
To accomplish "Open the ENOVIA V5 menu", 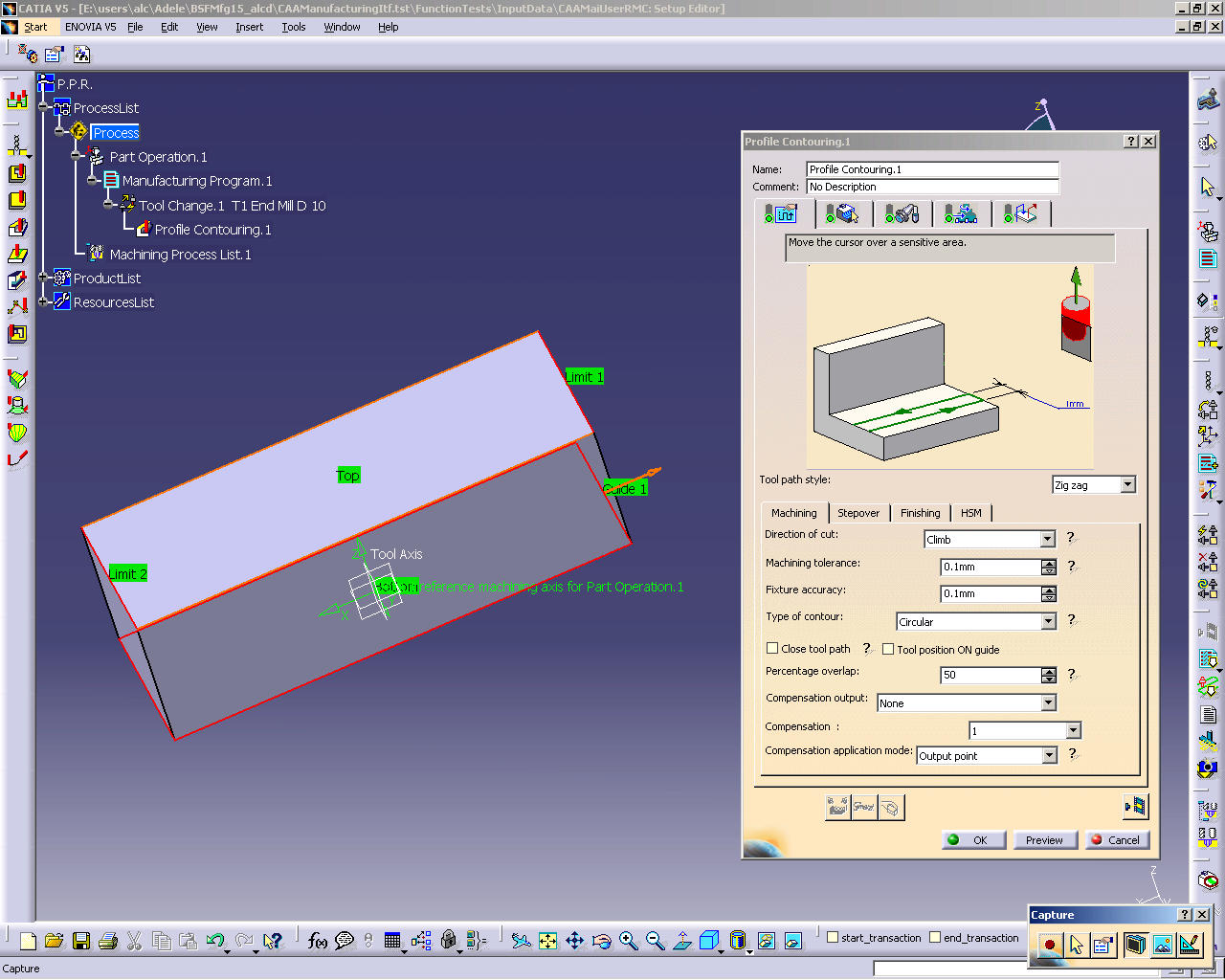I will (x=90, y=27).
